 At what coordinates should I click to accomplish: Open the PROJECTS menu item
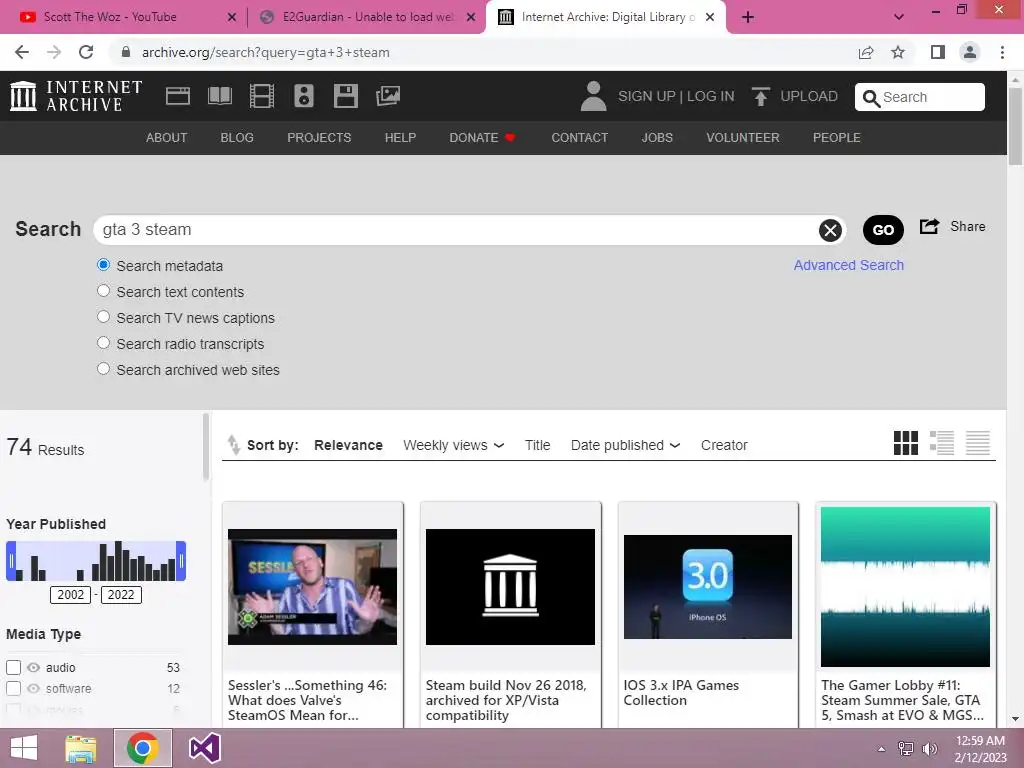click(x=319, y=138)
